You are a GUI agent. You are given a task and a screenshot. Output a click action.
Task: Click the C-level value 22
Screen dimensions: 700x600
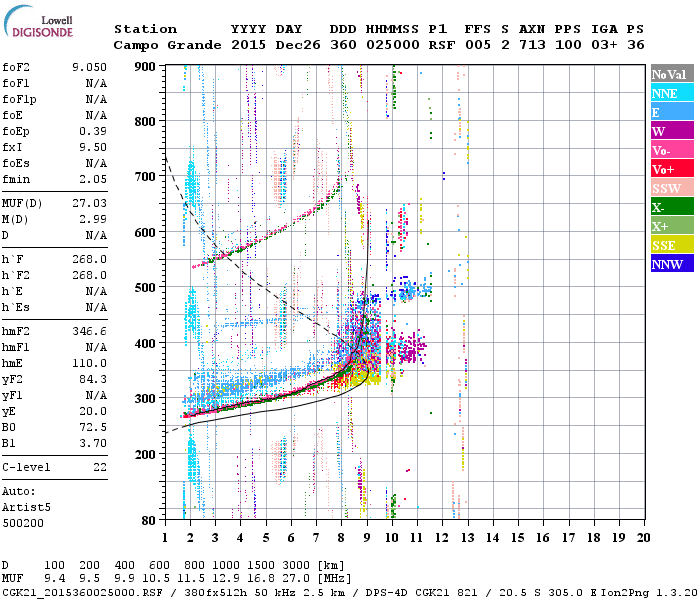tap(100, 467)
